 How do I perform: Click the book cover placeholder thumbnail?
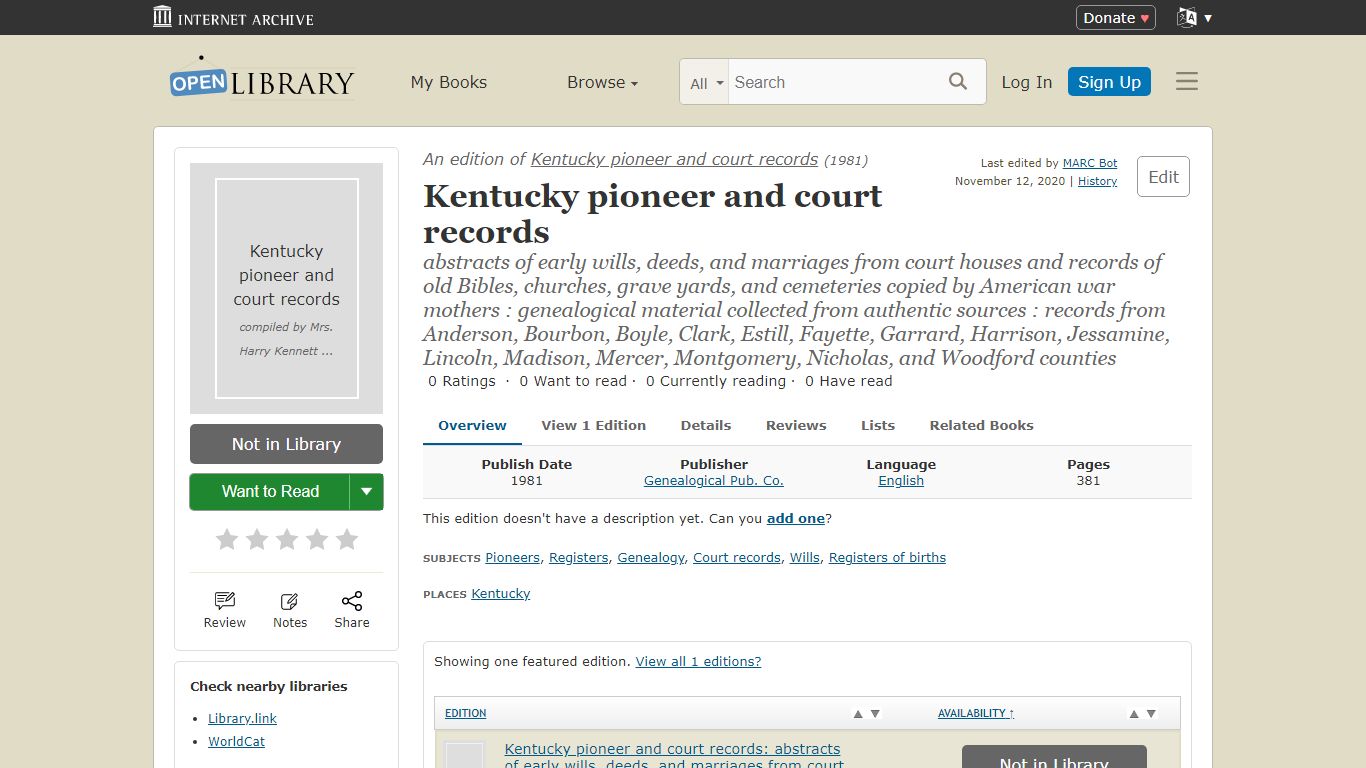click(287, 288)
